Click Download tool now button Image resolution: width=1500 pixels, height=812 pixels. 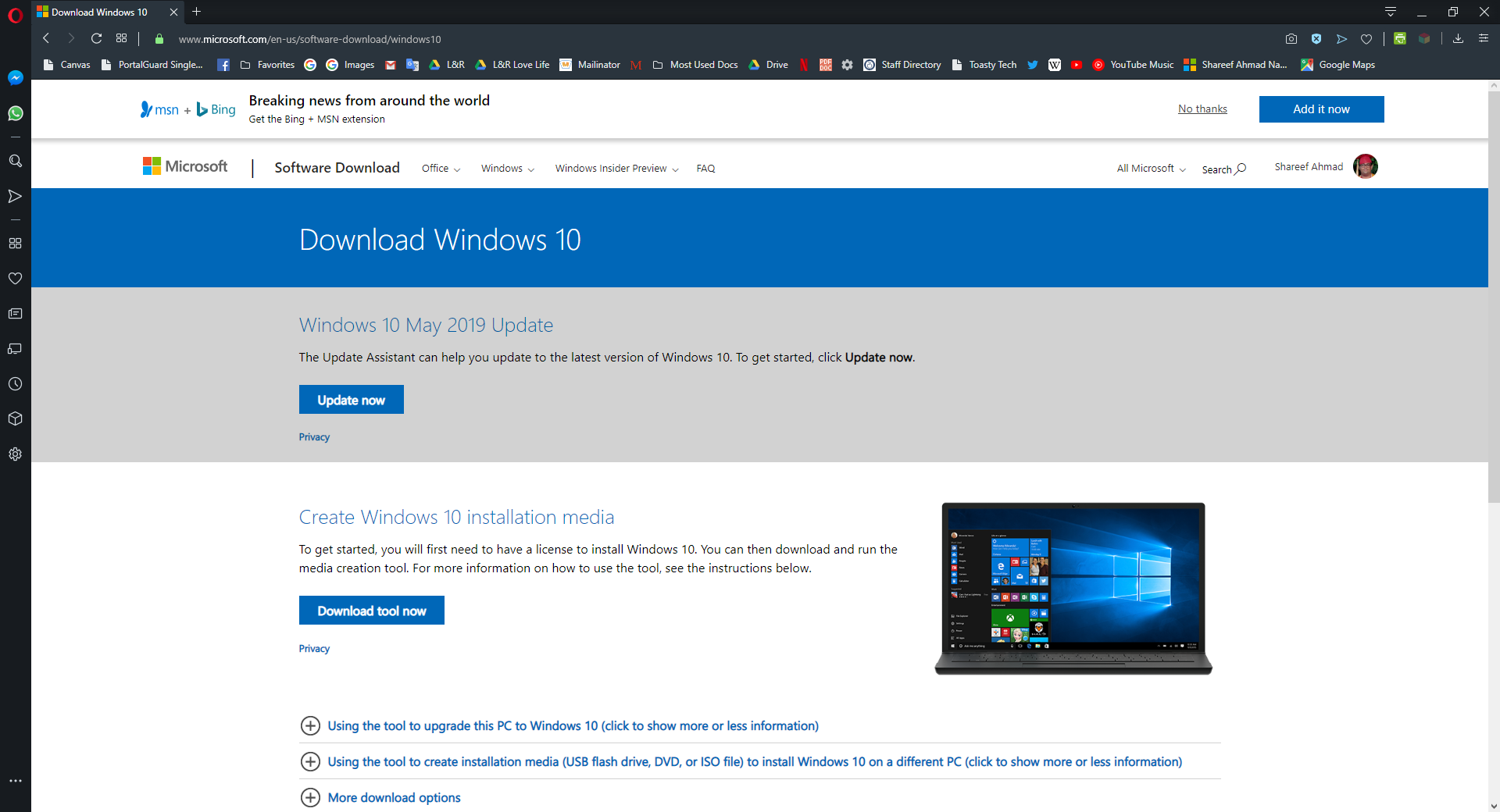[372, 611]
